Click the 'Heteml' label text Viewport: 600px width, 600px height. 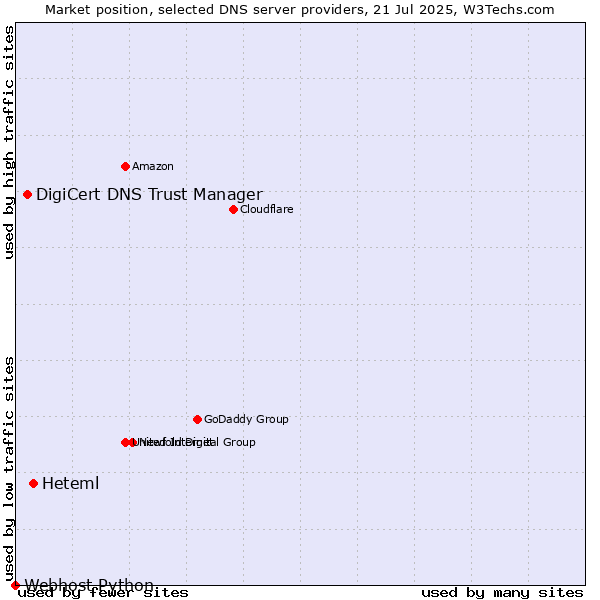[70, 483]
